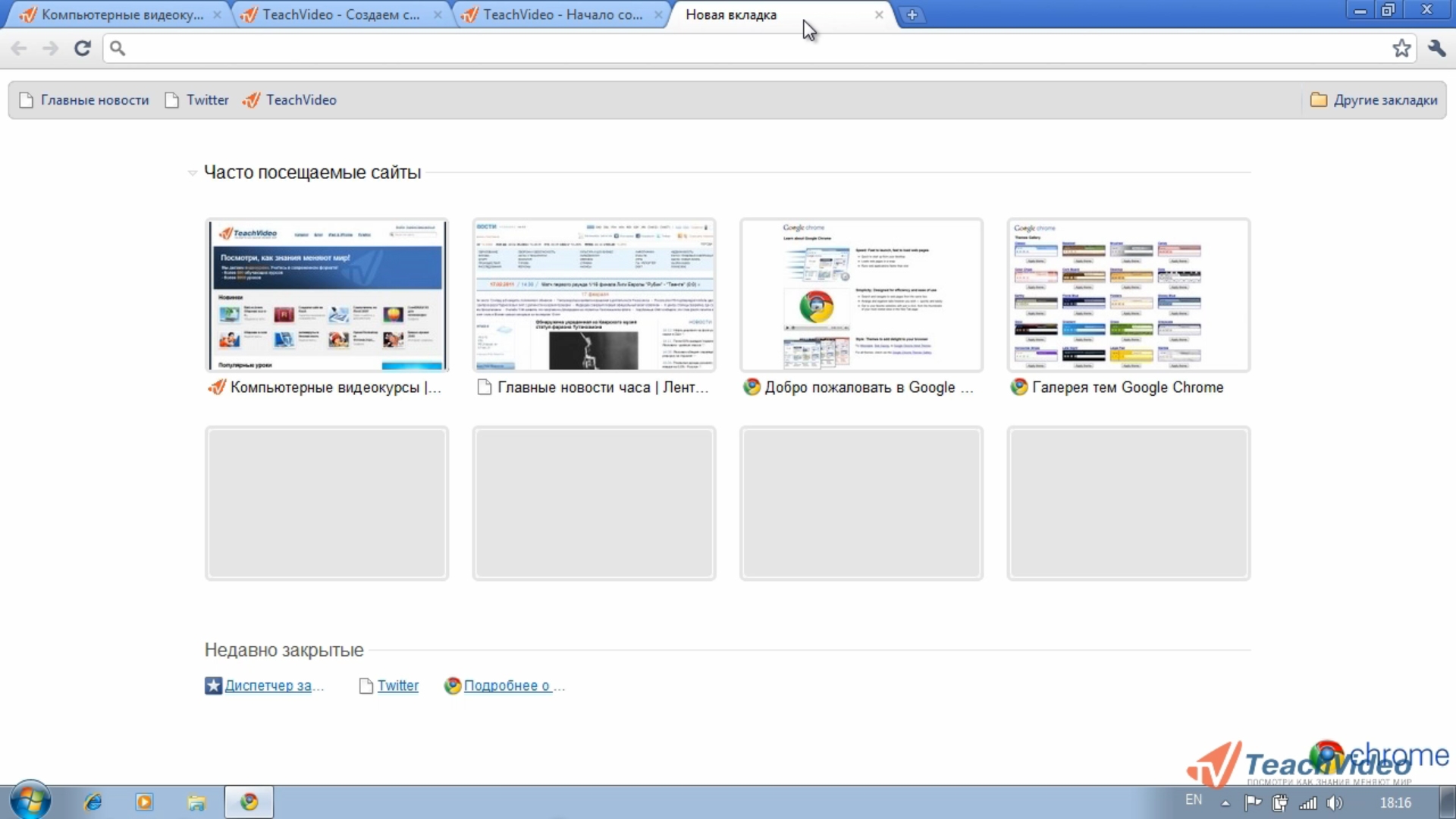This screenshot has height=819, width=1456.
Task: Click the address bar input field
Action: click(x=751, y=49)
